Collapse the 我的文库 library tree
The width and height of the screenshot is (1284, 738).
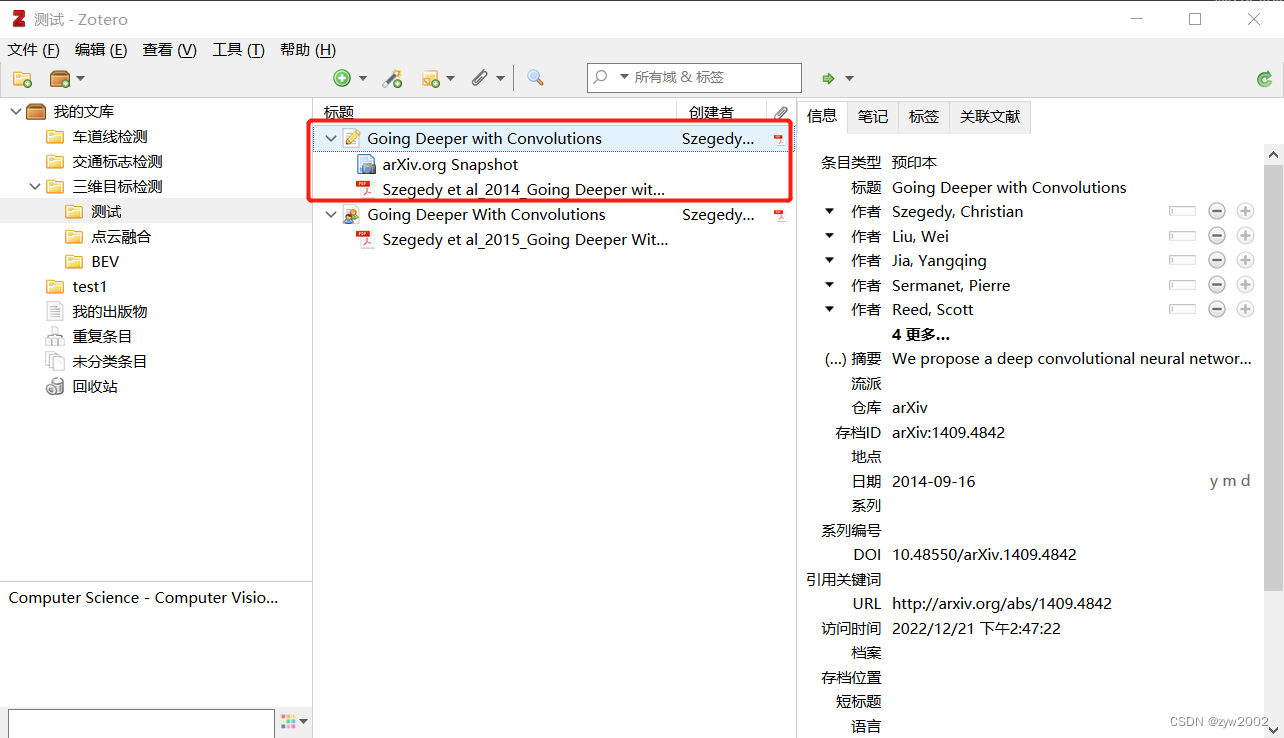(15, 111)
